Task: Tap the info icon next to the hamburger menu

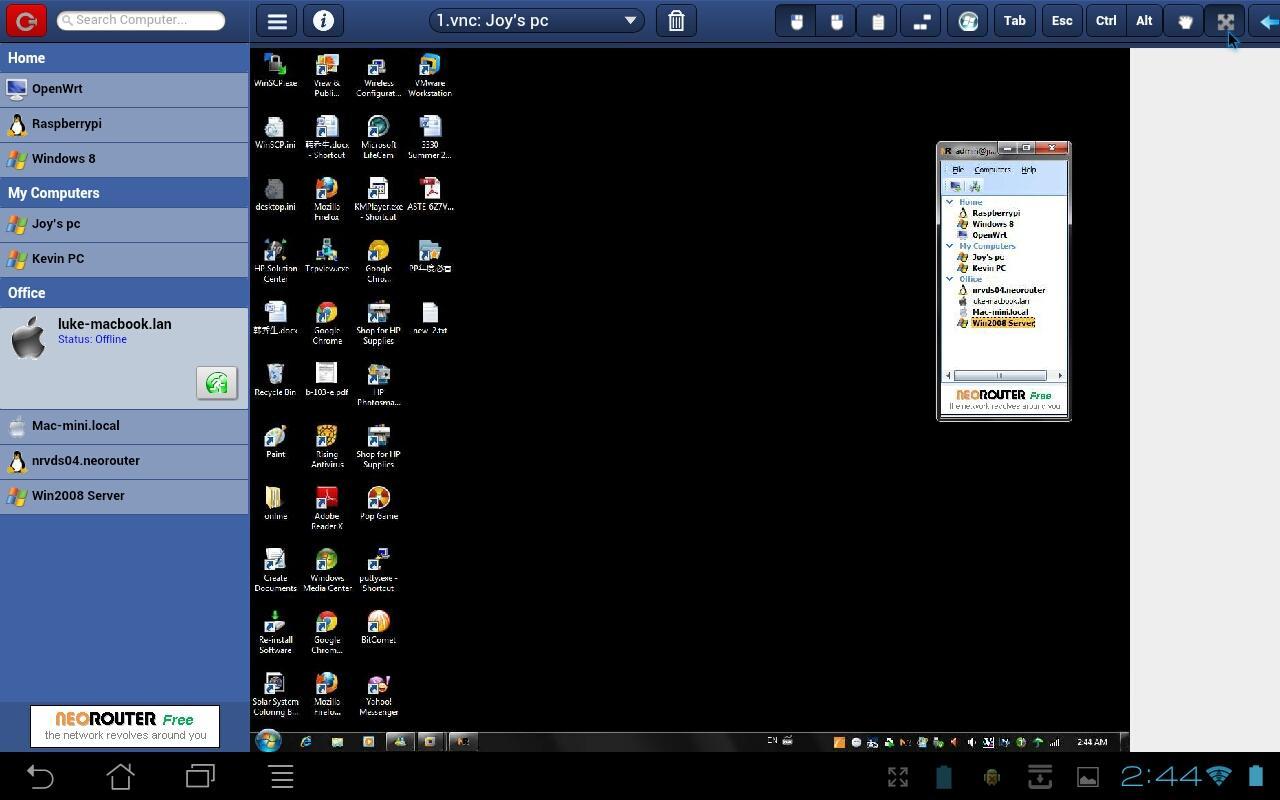Action: pyautogui.click(x=323, y=20)
